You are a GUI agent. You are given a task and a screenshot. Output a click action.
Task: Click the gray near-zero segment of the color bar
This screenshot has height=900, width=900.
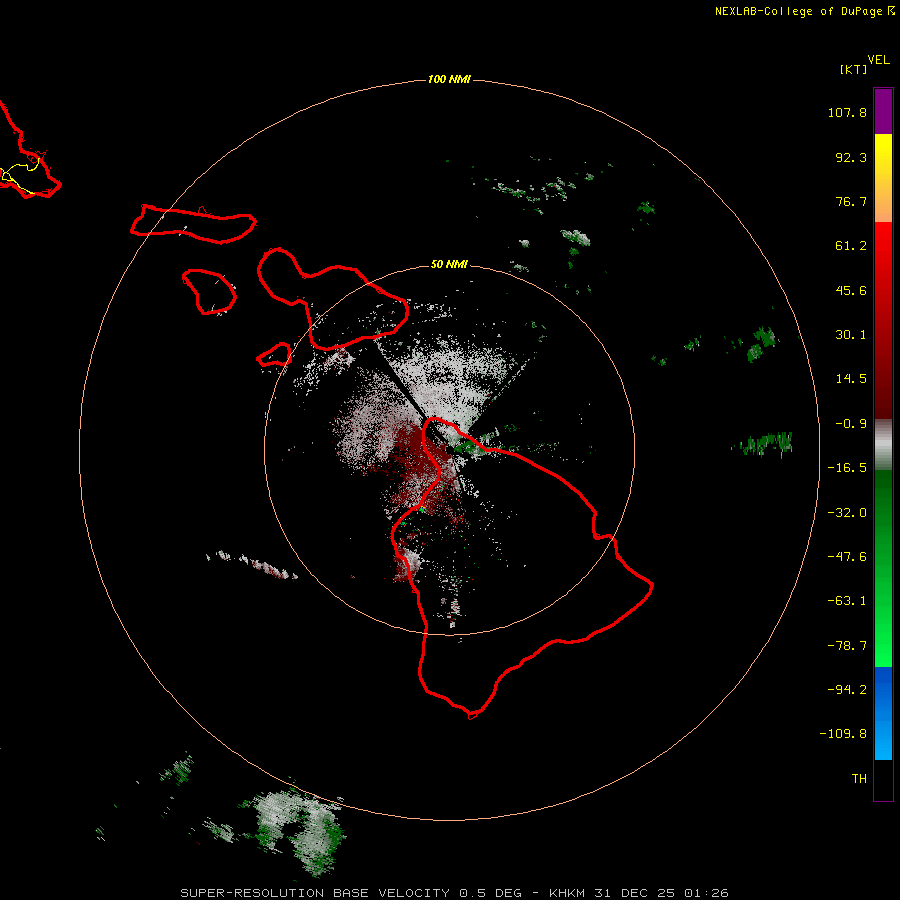(883, 444)
